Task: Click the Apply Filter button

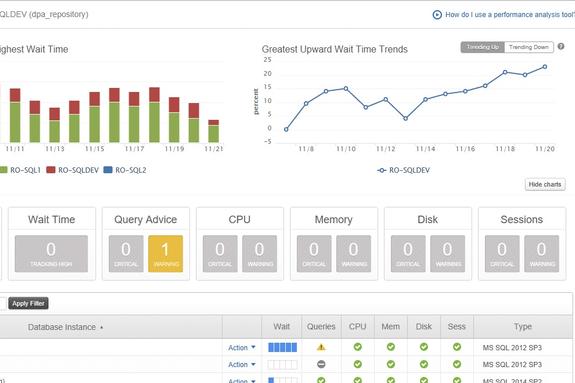Action: (x=28, y=303)
